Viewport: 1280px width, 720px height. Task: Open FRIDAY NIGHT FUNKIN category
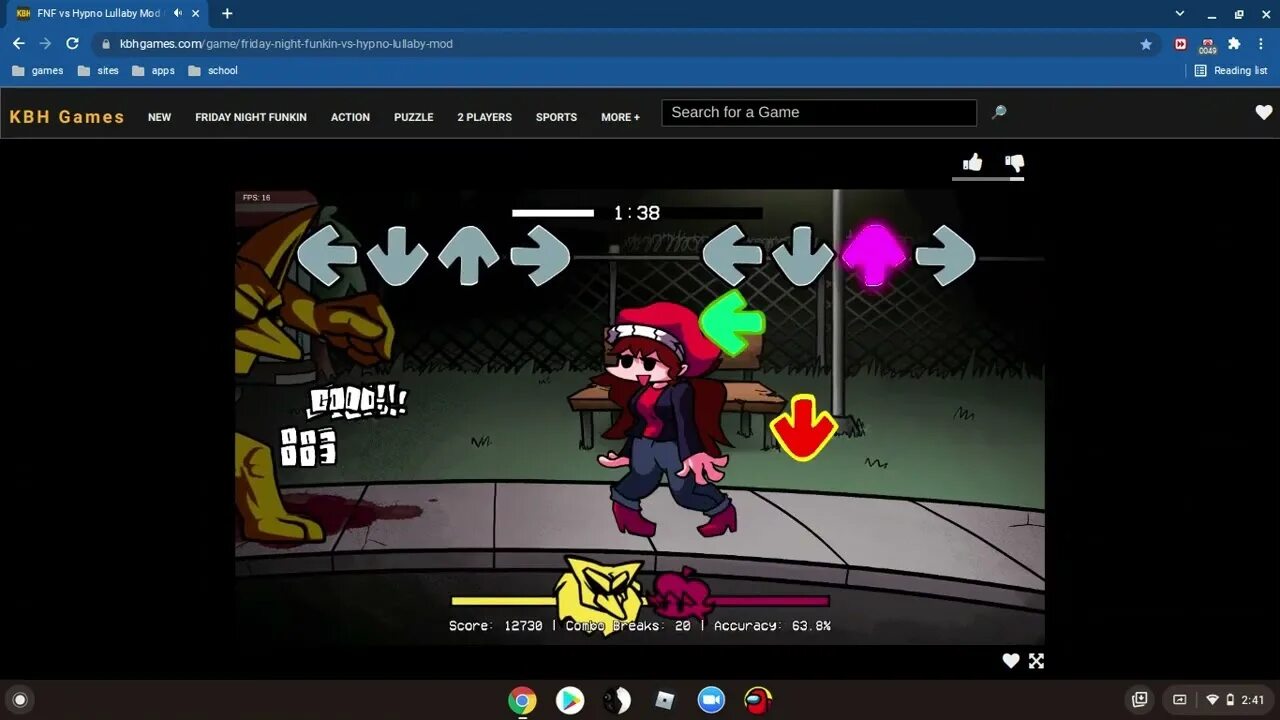(x=251, y=117)
